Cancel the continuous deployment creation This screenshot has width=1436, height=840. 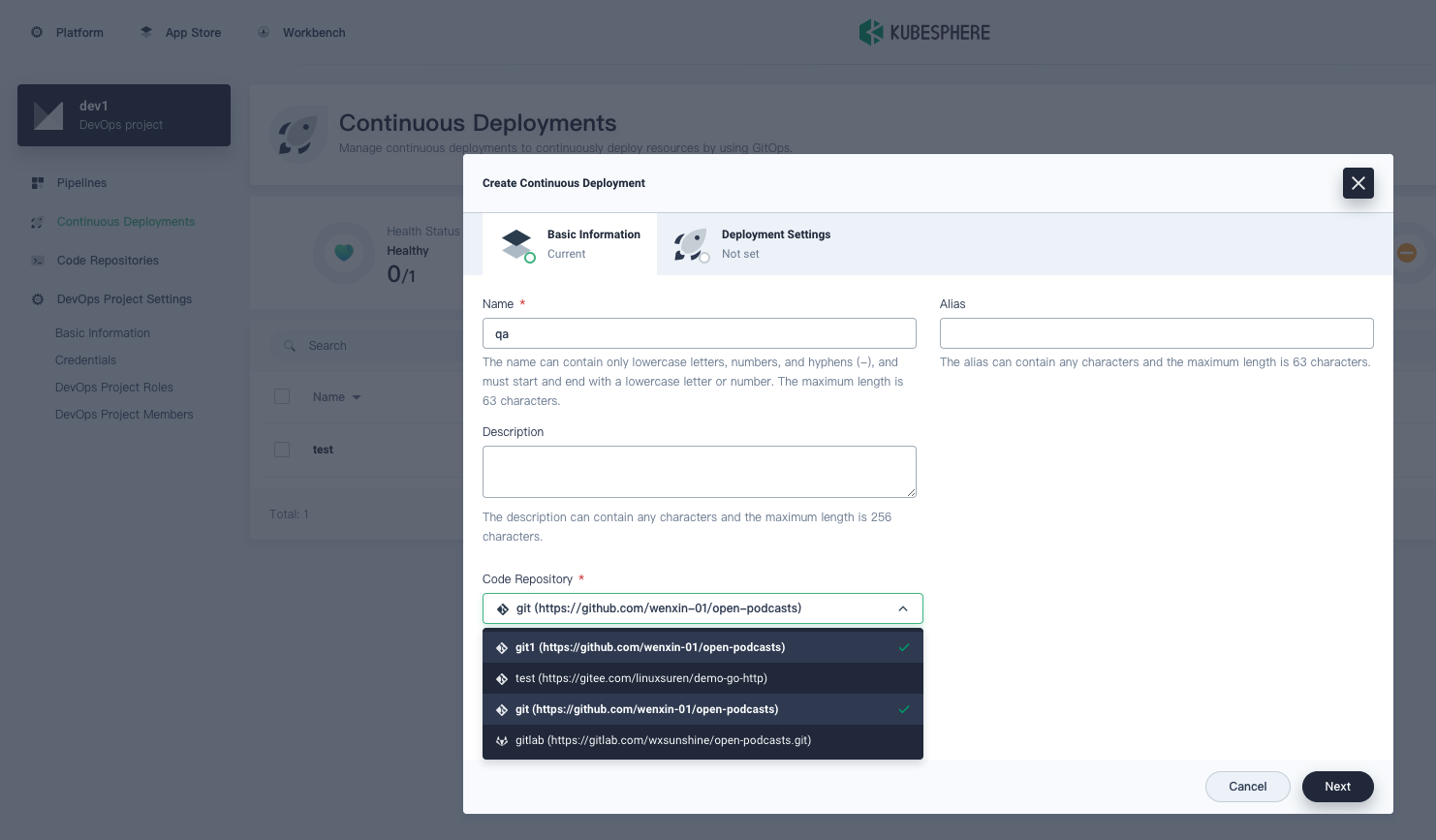click(x=1247, y=786)
